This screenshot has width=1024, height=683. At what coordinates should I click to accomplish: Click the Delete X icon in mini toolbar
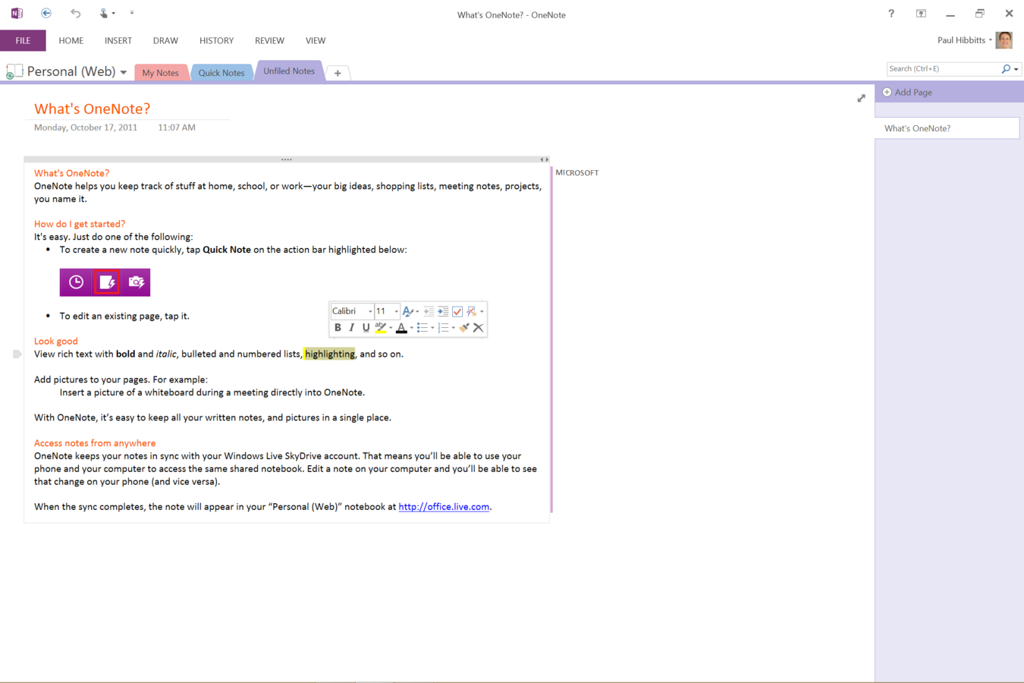tap(478, 328)
